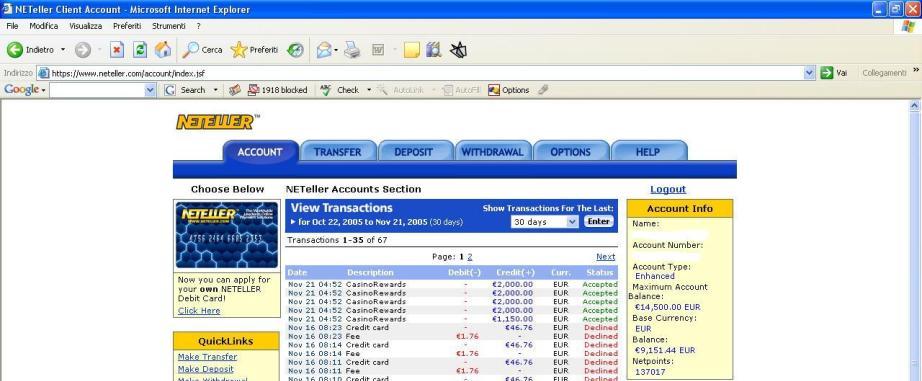Toggle the 1918 blocked popup blocker
Image resolution: width=922 pixels, height=381 pixels.
(x=278, y=90)
